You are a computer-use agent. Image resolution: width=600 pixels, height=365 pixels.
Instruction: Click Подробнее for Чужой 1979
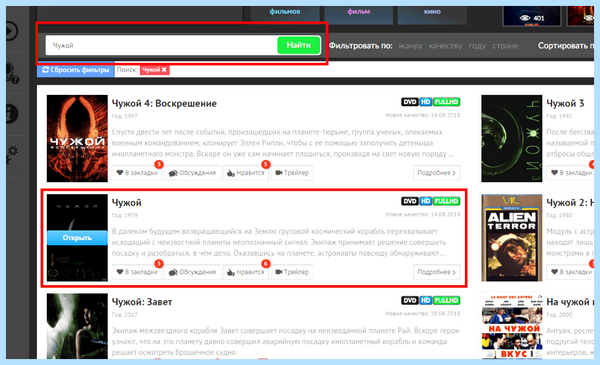pos(436,272)
